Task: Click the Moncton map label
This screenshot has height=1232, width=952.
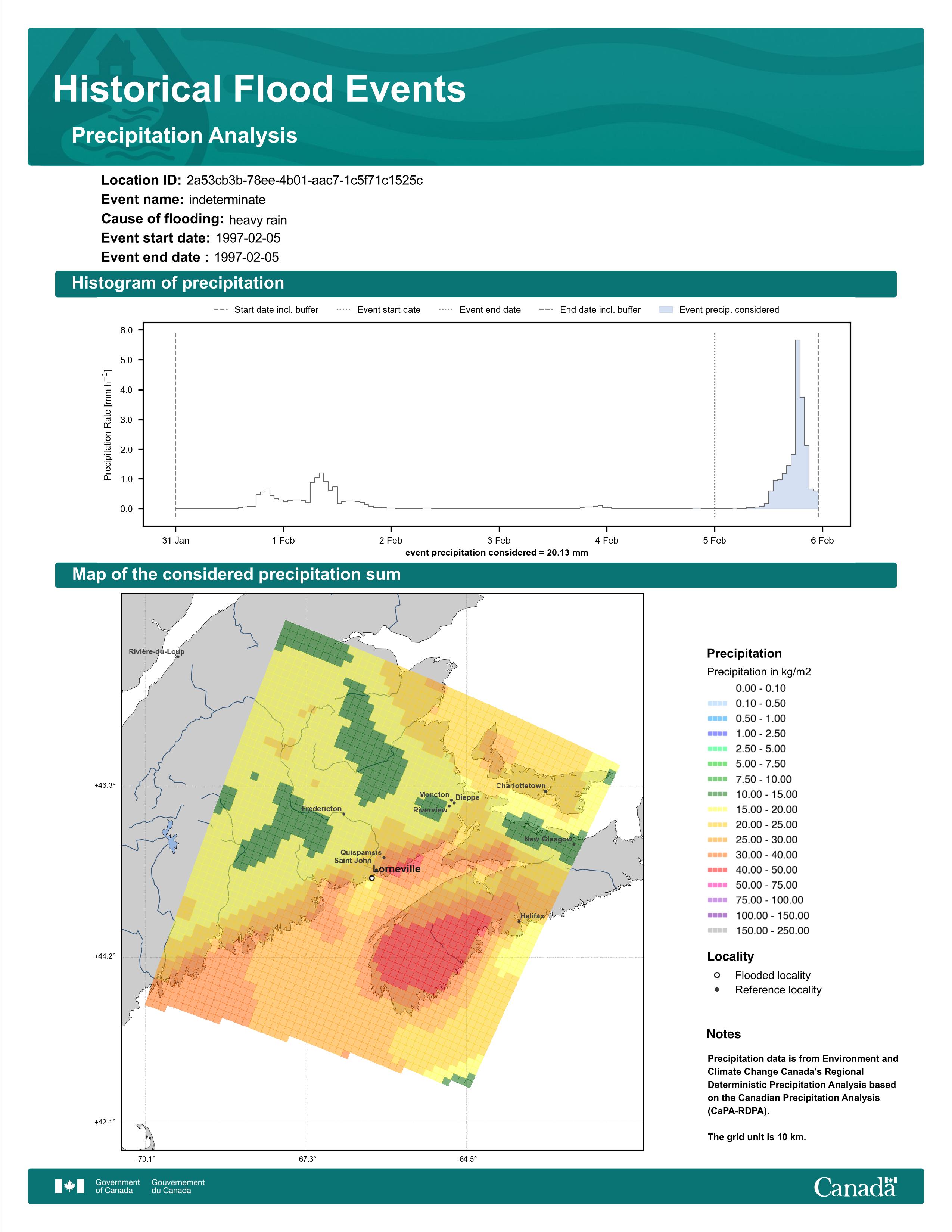Action: coord(434,795)
